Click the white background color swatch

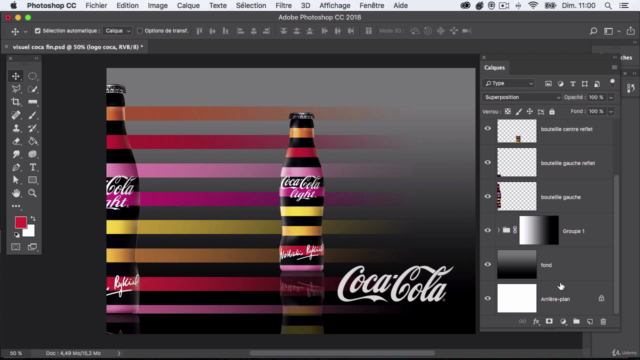tap(29, 231)
